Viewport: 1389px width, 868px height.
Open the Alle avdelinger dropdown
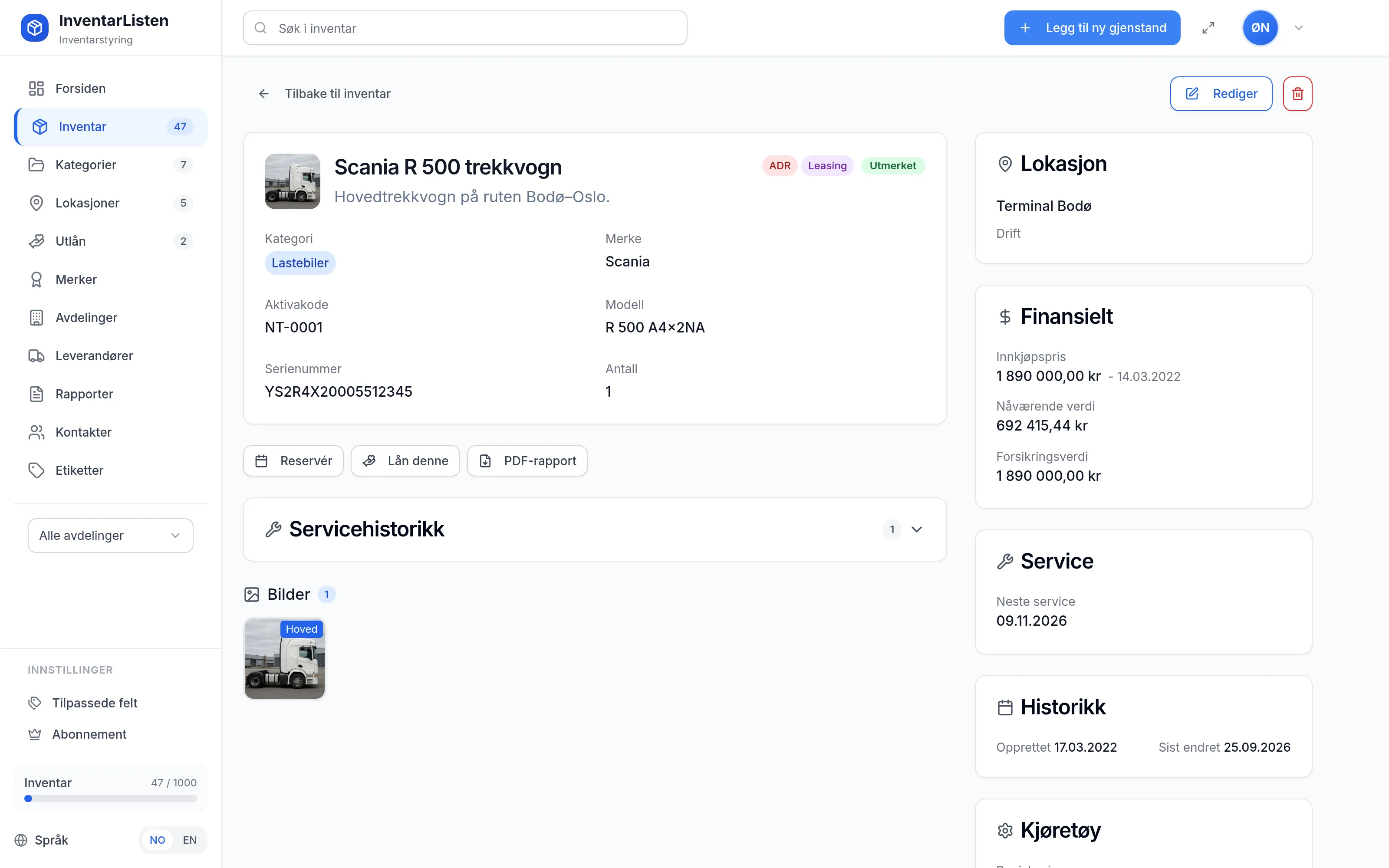110,536
